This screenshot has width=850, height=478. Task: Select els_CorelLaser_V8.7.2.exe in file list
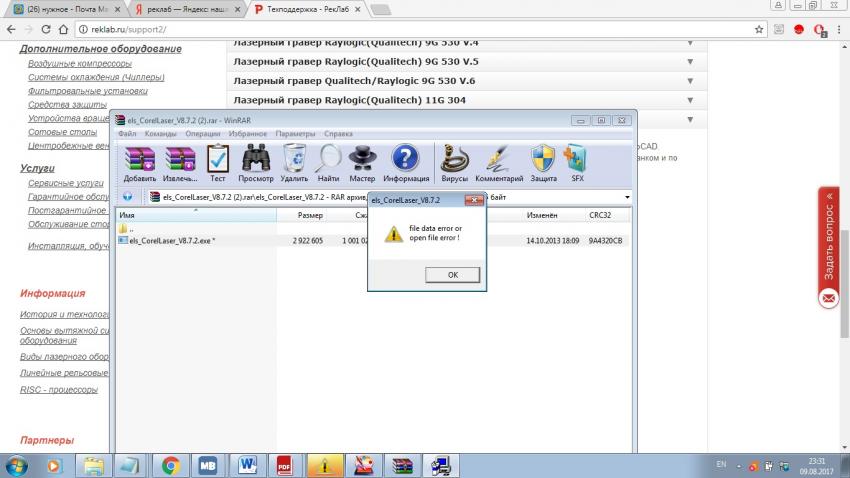166,241
